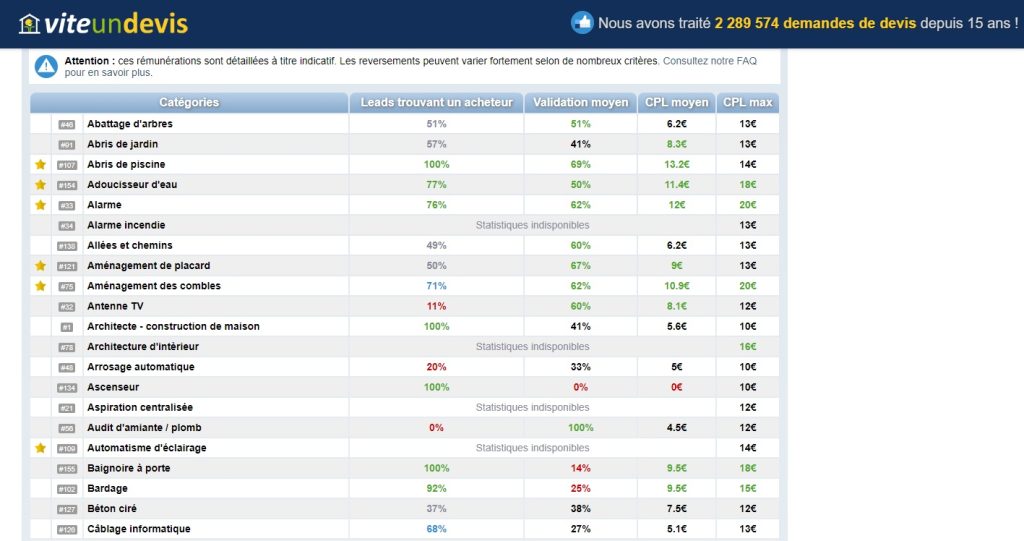The width and height of the screenshot is (1024, 541).
Task: Select the Adoucisseur d'eau category name
Action: click(132, 184)
